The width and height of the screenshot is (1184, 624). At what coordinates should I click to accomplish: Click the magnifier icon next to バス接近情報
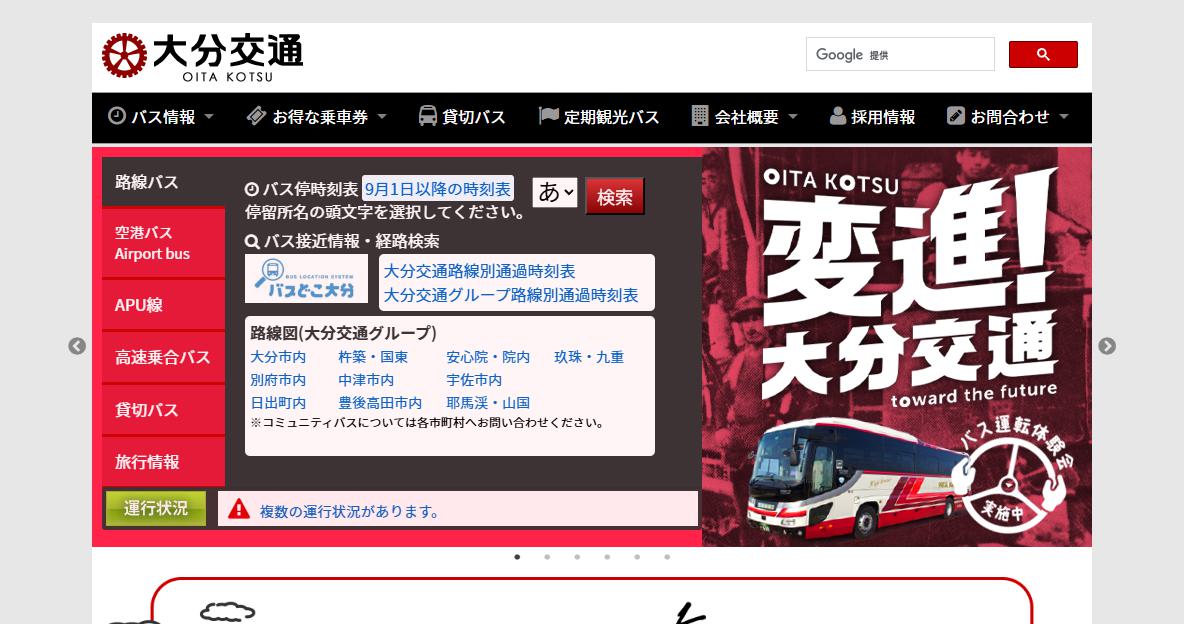(x=252, y=242)
